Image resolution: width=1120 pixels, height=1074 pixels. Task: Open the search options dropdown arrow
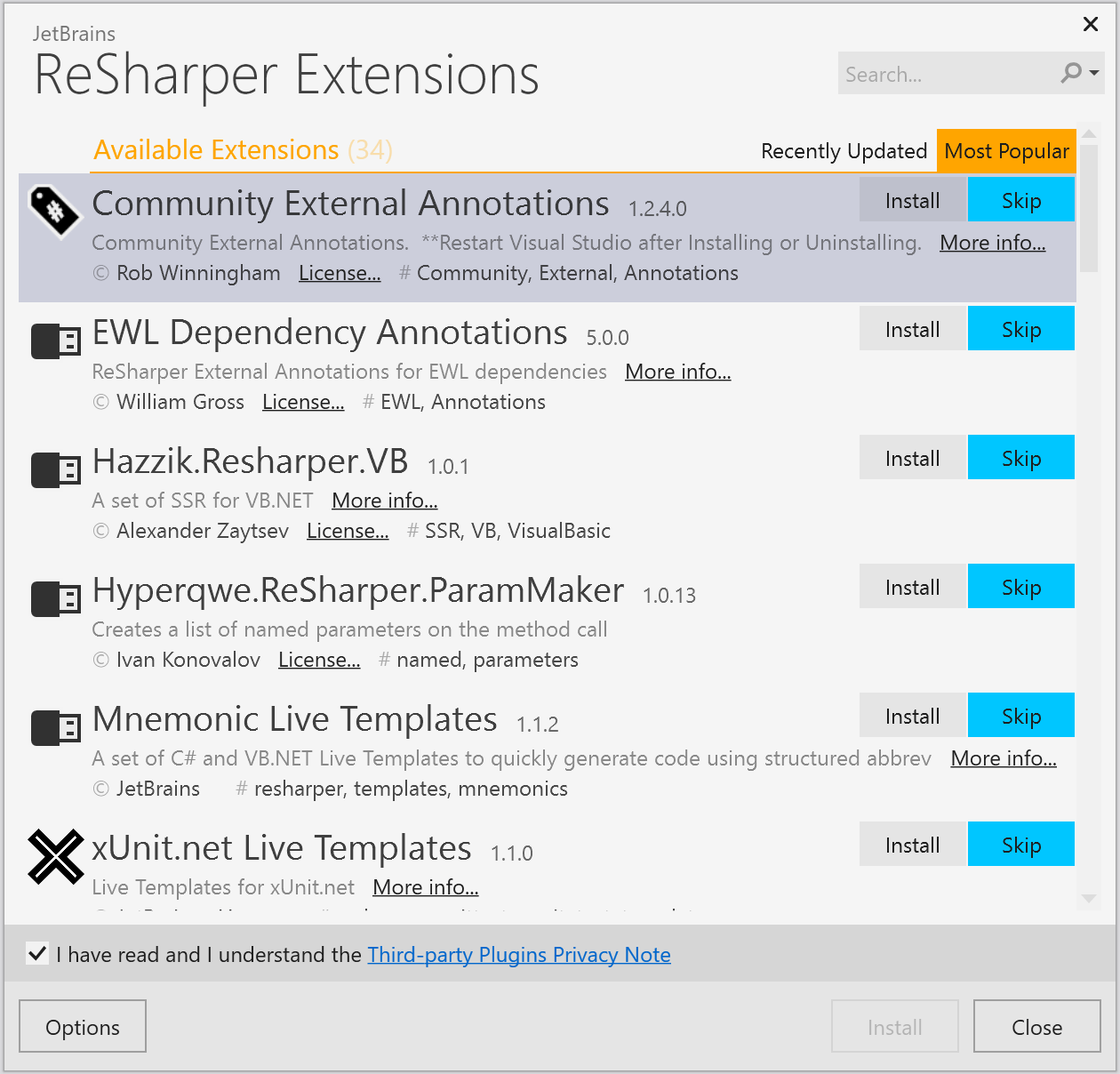coord(1094,73)
